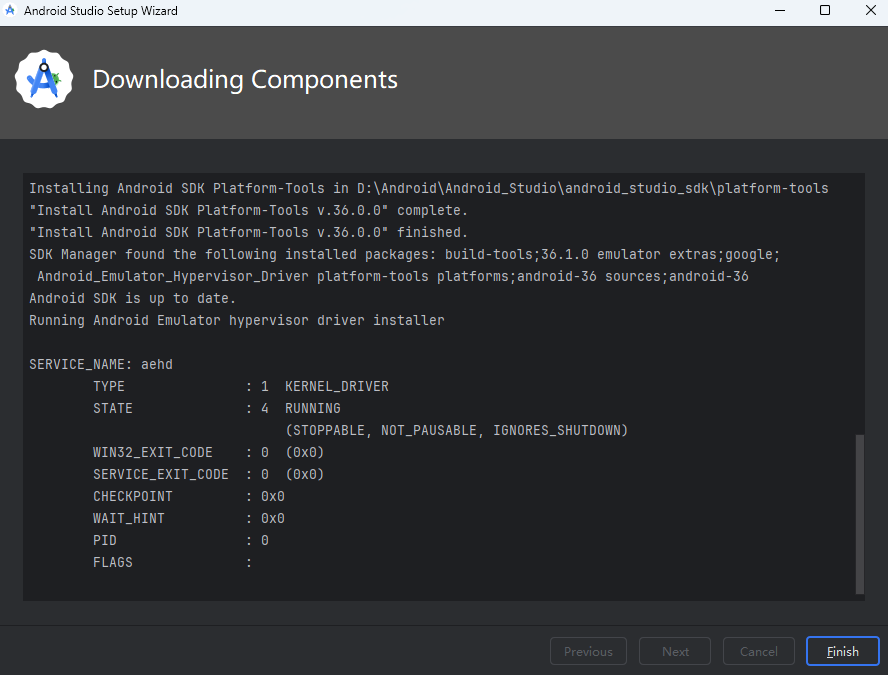Click the "(STOPPABLE, NOT_PAUSABLE, IGNORES_SHUTDOWN)" line
The image size is (888, 675).
coord(457,430)
